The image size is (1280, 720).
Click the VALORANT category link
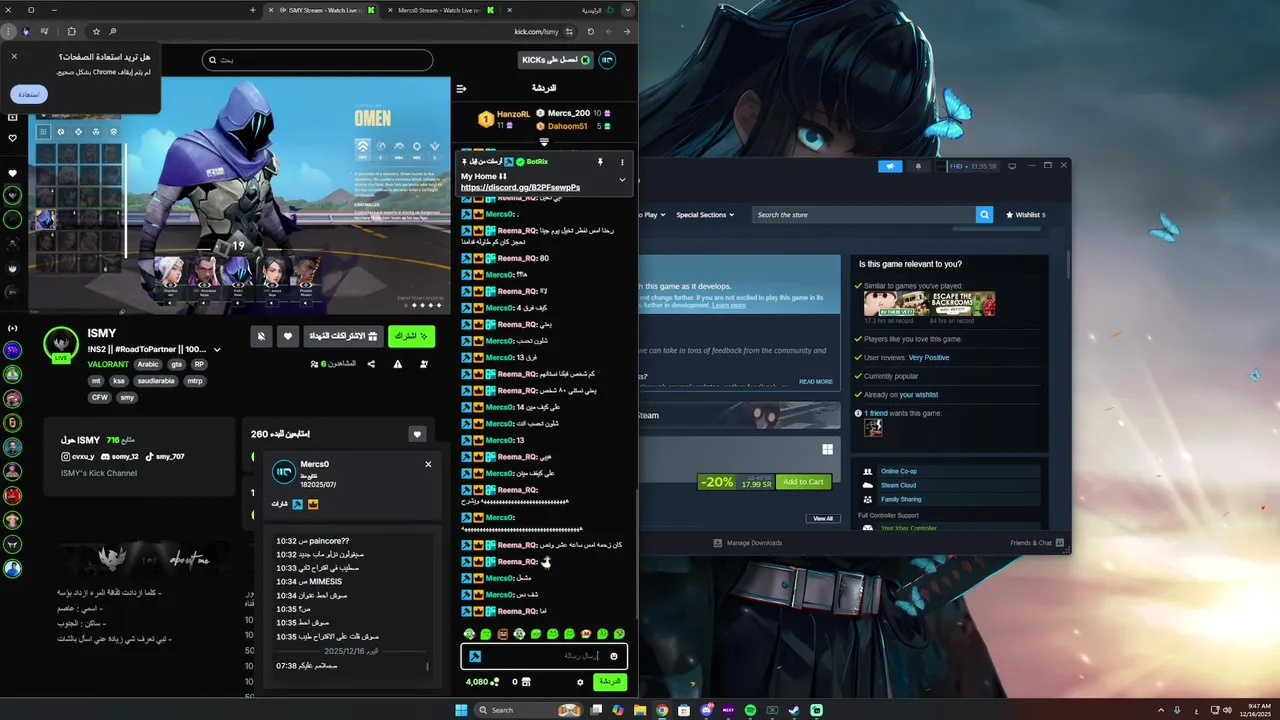click(x=108, y=365)
